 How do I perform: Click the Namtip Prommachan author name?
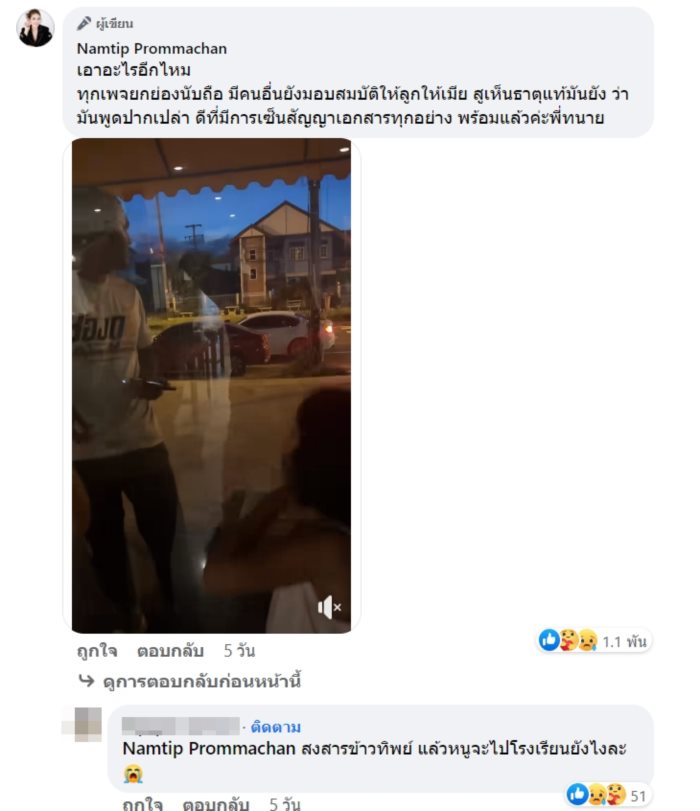tap(152, 49)
